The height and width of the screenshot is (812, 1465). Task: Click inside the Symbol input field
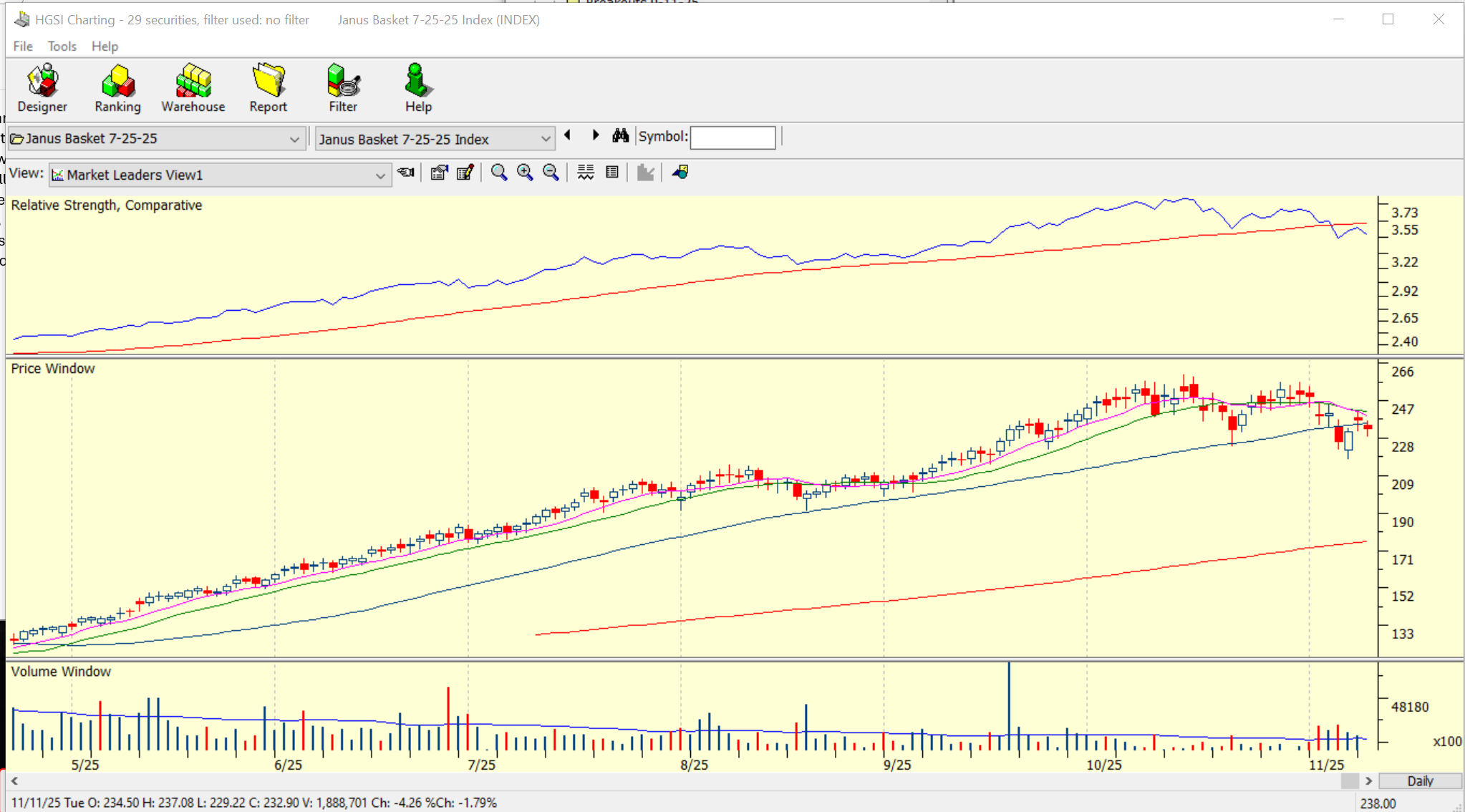coord(732,137)
